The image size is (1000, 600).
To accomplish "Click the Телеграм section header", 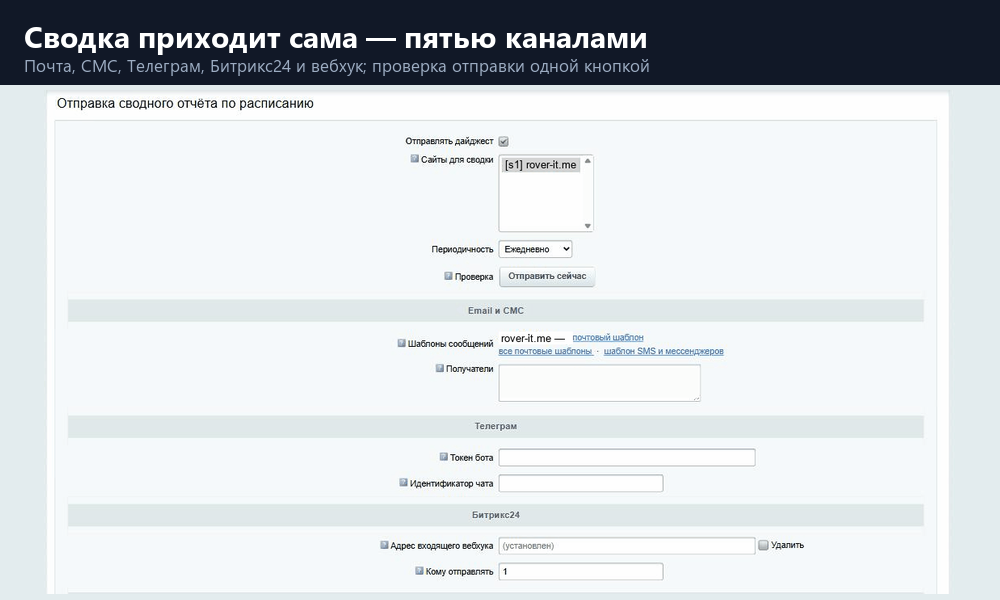I will tap(496, 426).
